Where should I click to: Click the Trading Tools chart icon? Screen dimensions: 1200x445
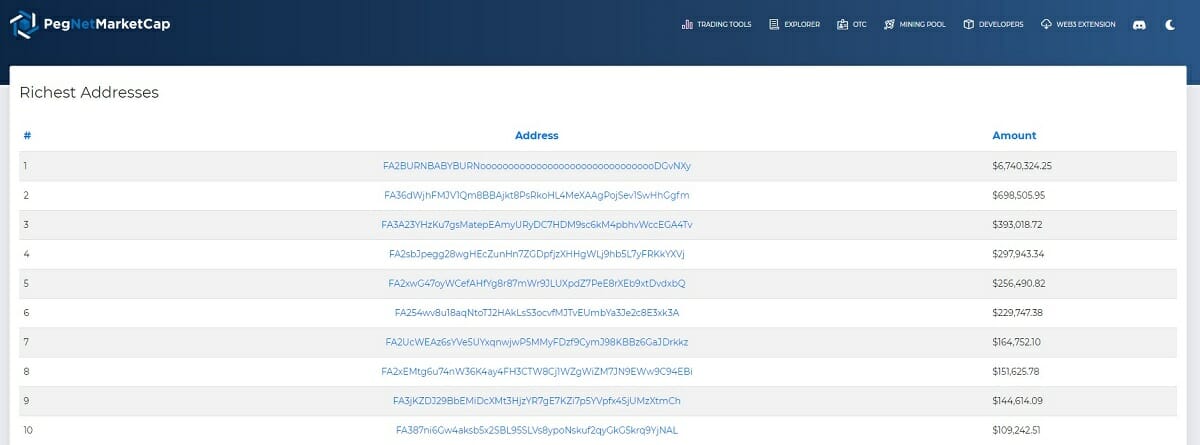pyautogui.click(x=687, y=24)
